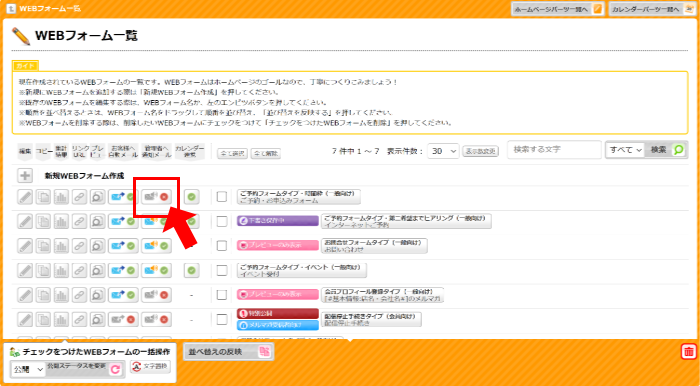Open statistics chart for ご予約・お申込みフォーム

(x=61, y=197)
